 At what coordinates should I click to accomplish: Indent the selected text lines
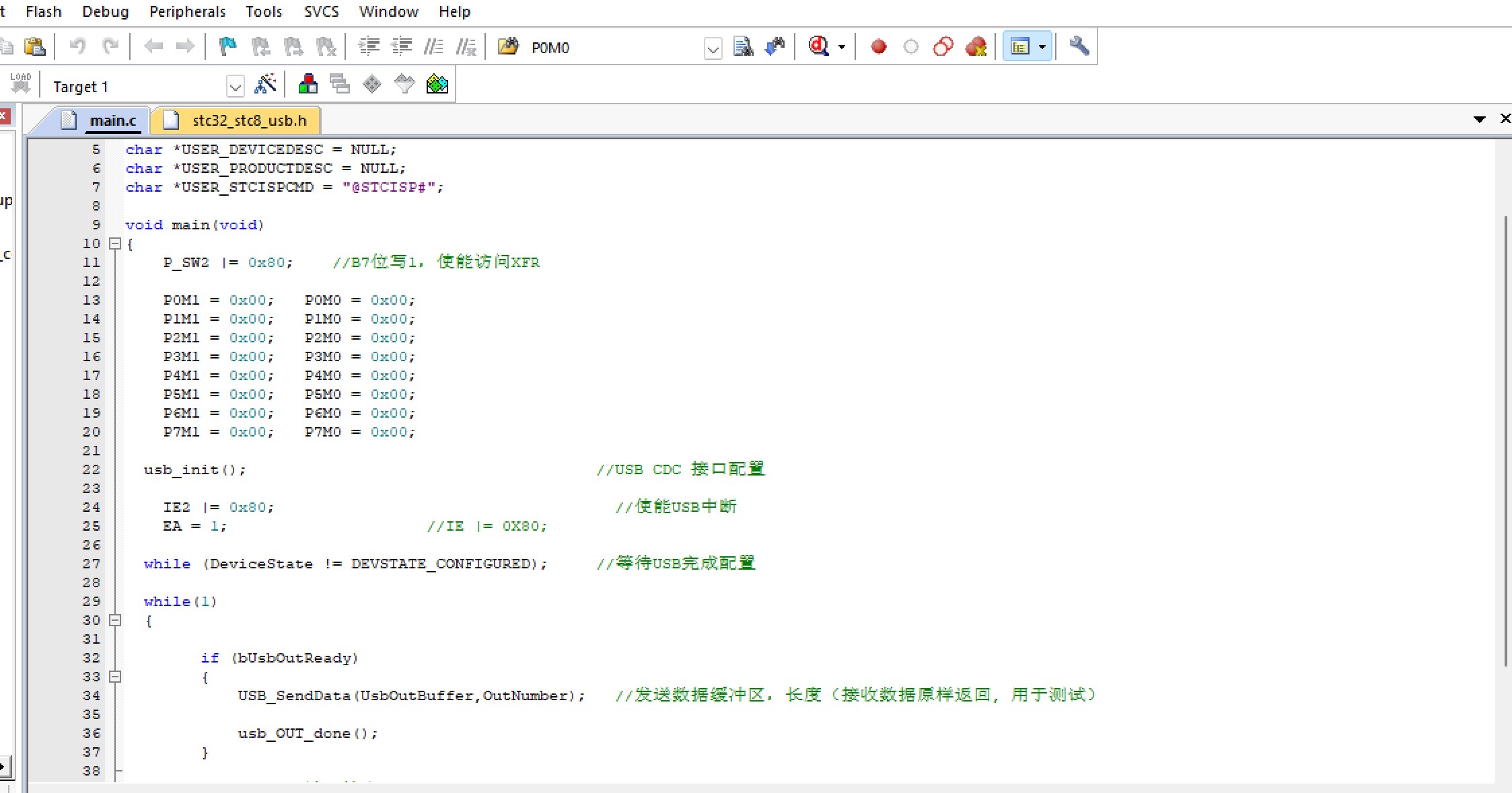pos(369,46)
